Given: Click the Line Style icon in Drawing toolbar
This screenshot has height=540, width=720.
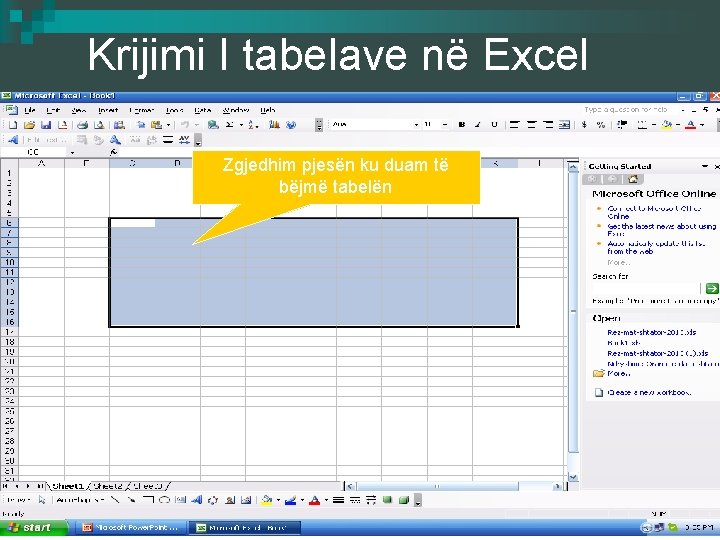Looking at the screenshot, I should (x=338, y=500).
